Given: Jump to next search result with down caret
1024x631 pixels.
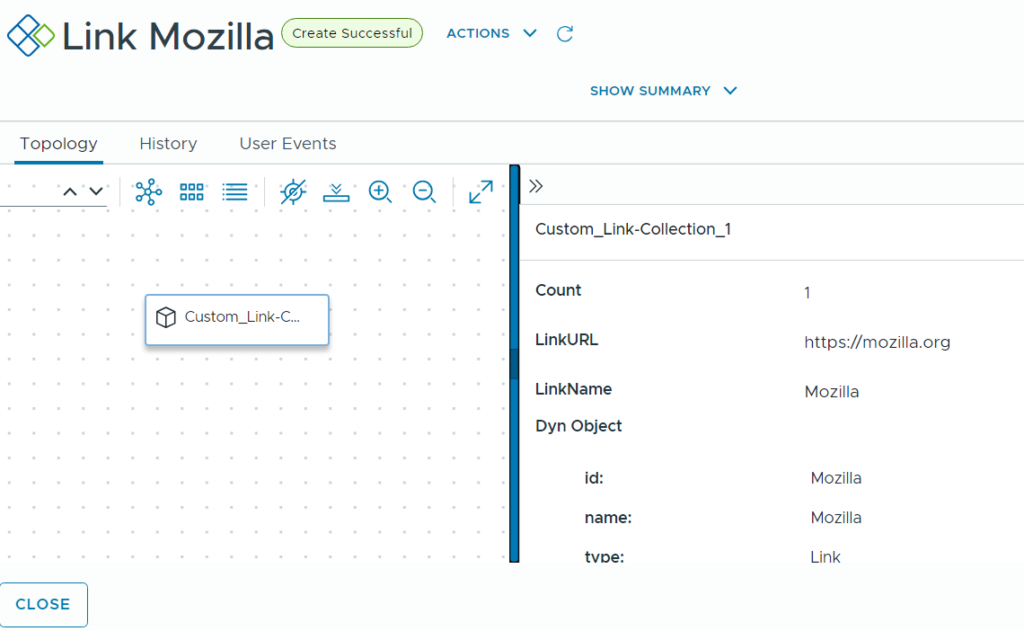Looking at the screenshot, I should point(96,192).
